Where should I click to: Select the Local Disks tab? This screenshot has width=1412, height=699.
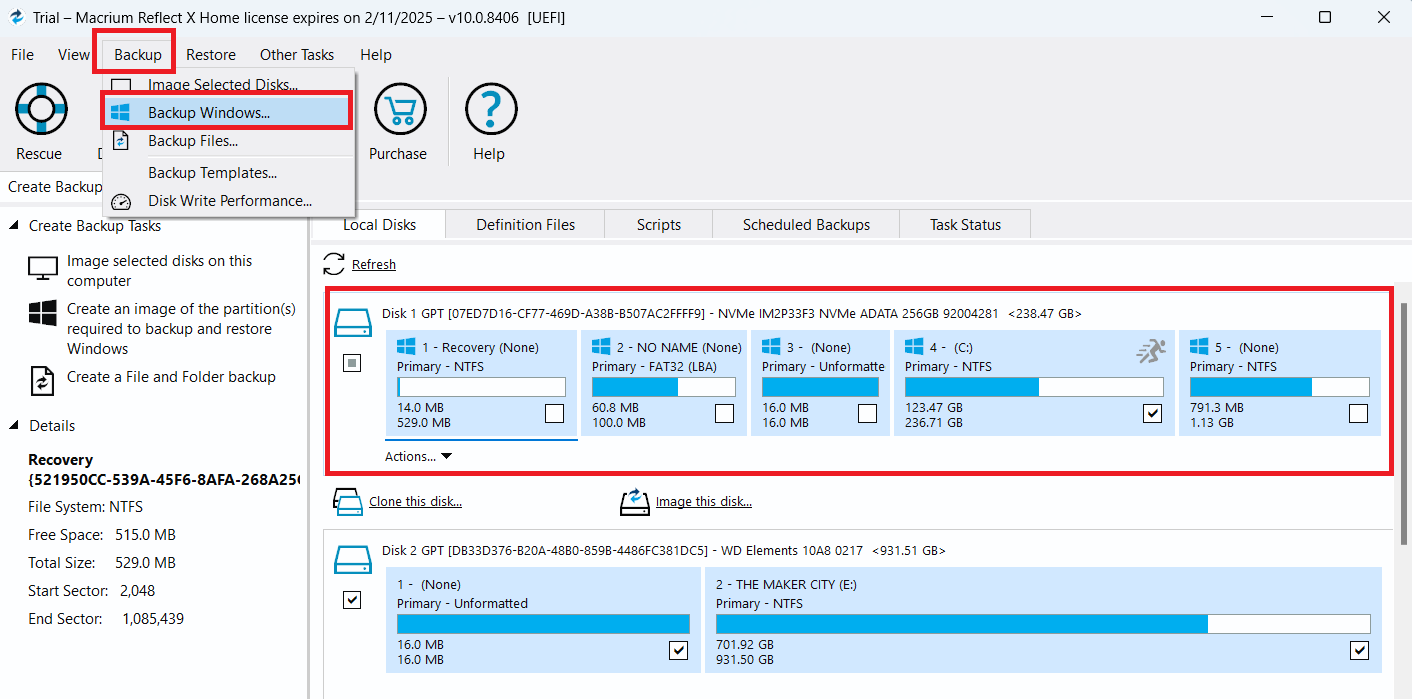point(379,225)
